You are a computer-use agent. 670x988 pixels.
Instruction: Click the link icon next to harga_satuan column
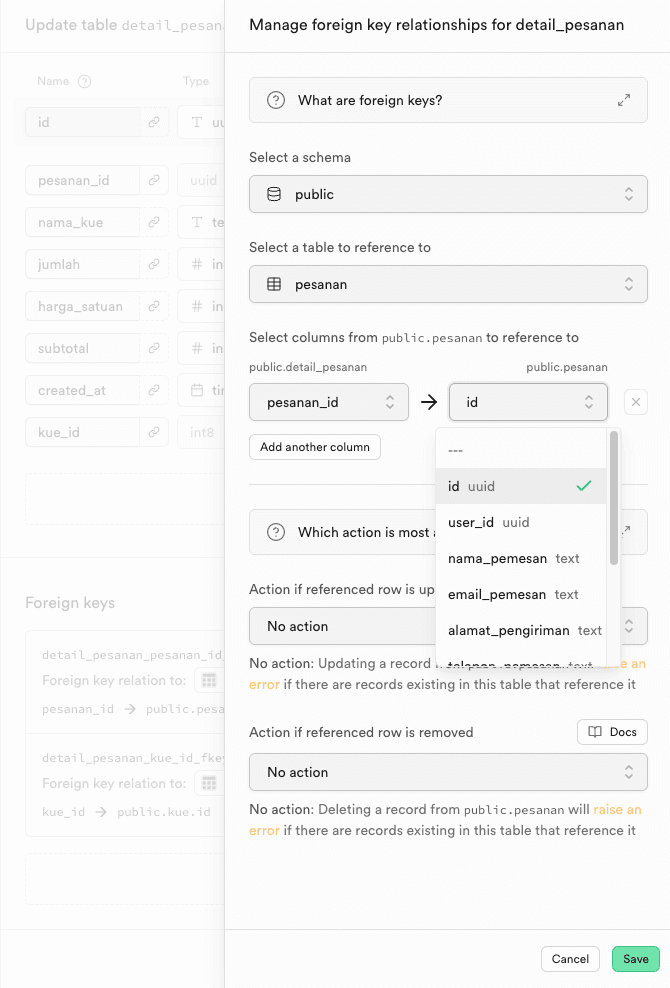pyautogui.click(x=154, y=306)
